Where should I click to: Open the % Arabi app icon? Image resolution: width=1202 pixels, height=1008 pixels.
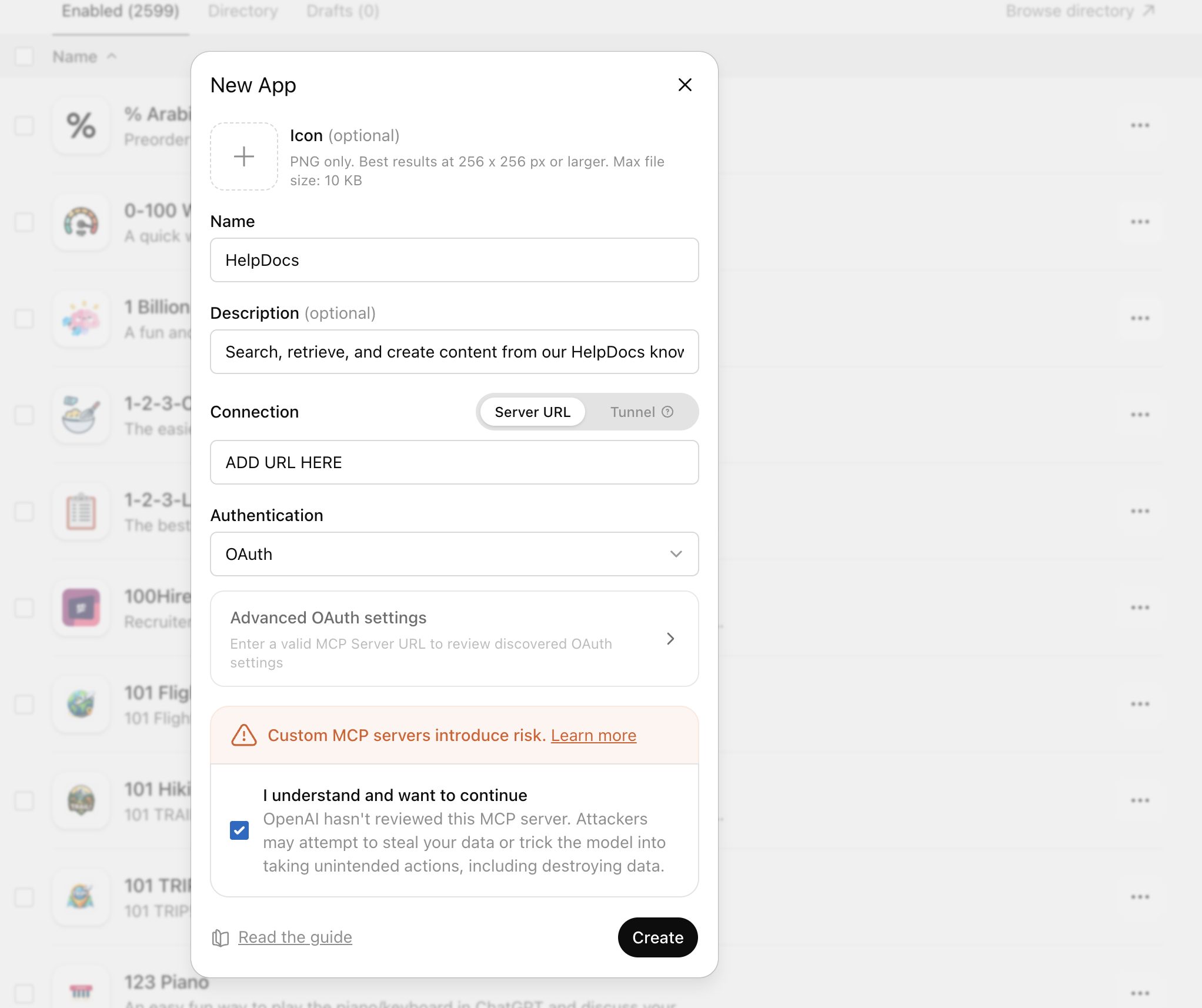[x=81, y=126]
